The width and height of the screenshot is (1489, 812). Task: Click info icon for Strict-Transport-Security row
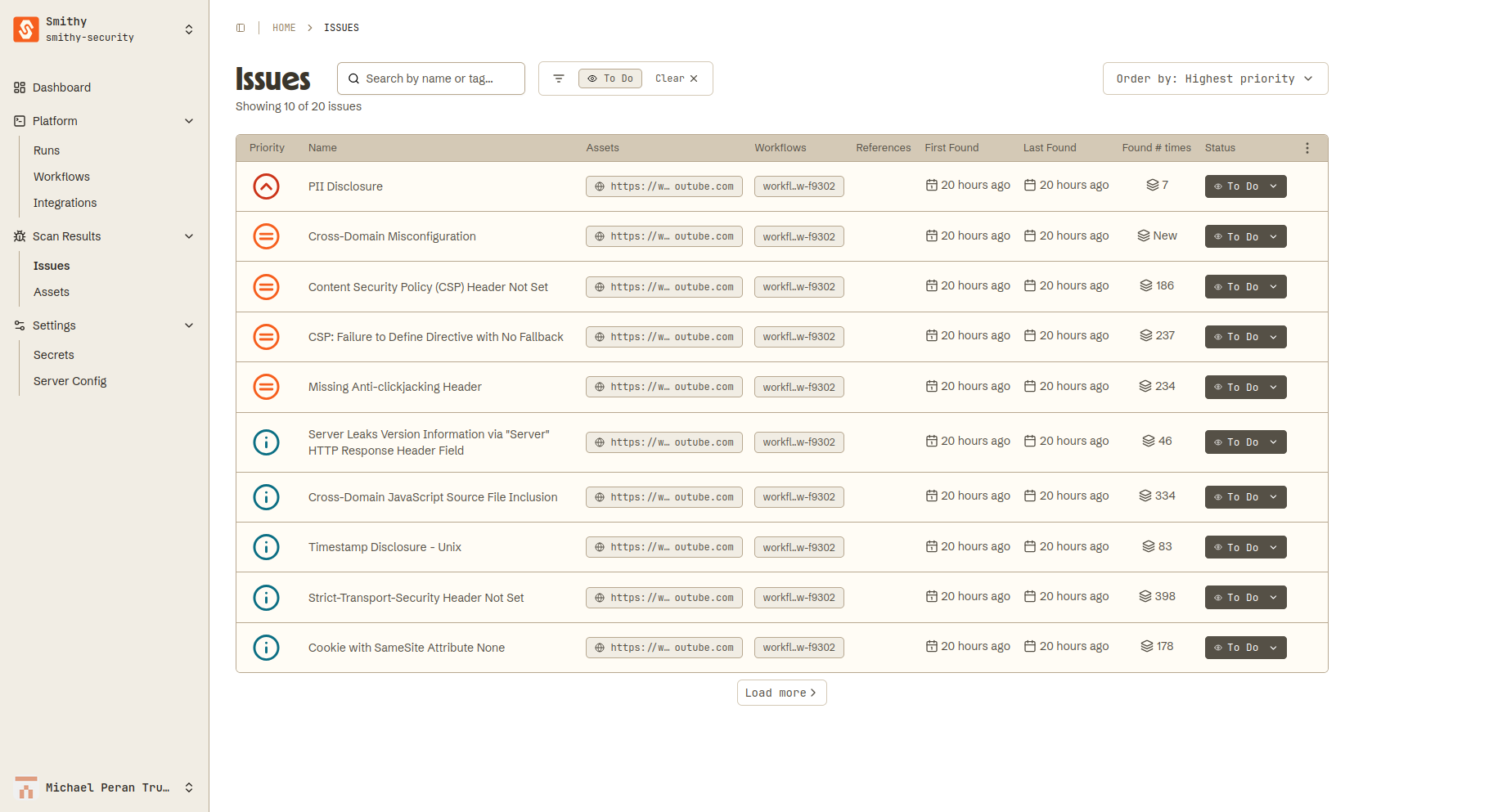coord(266,598)
